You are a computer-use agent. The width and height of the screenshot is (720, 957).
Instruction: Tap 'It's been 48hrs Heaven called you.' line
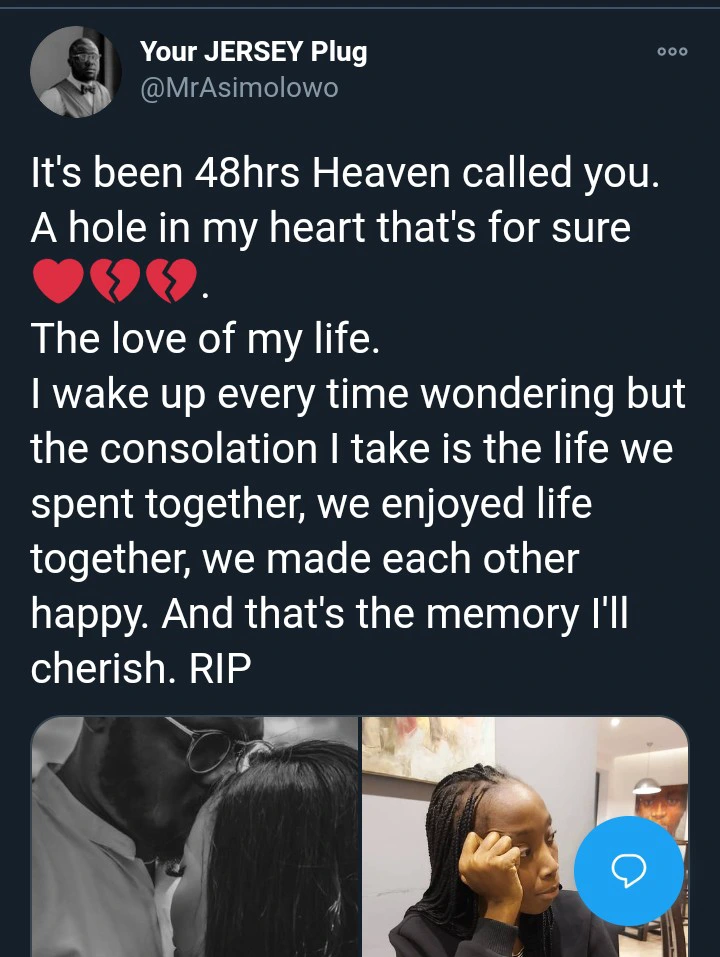click(x=345, y=173)
